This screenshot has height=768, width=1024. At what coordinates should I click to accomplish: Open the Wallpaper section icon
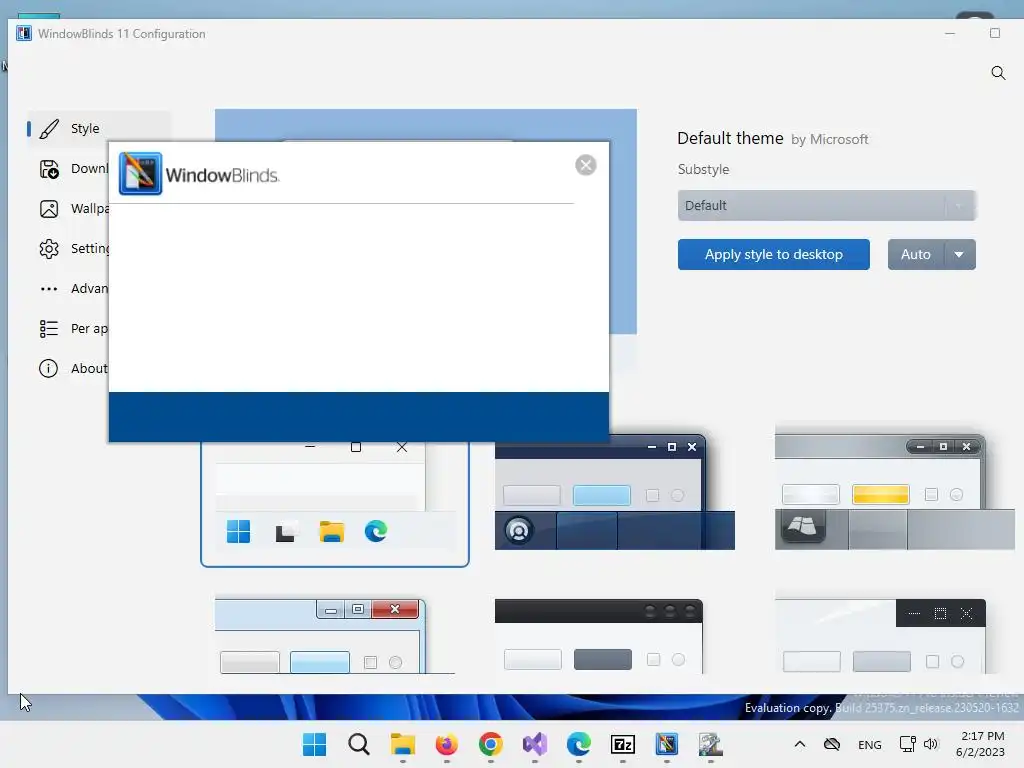point(49,208)
